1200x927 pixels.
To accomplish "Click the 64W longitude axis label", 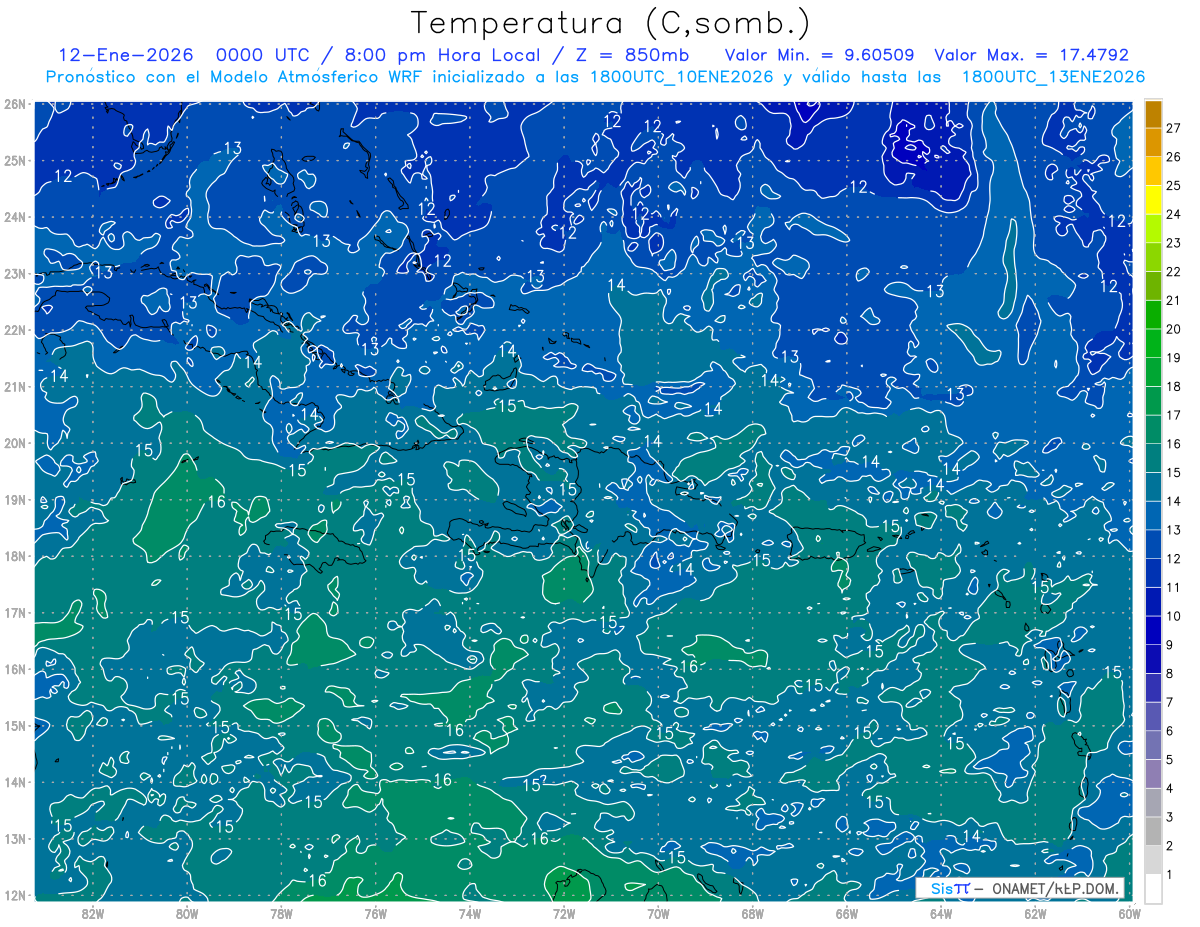I will pos(941,914).
